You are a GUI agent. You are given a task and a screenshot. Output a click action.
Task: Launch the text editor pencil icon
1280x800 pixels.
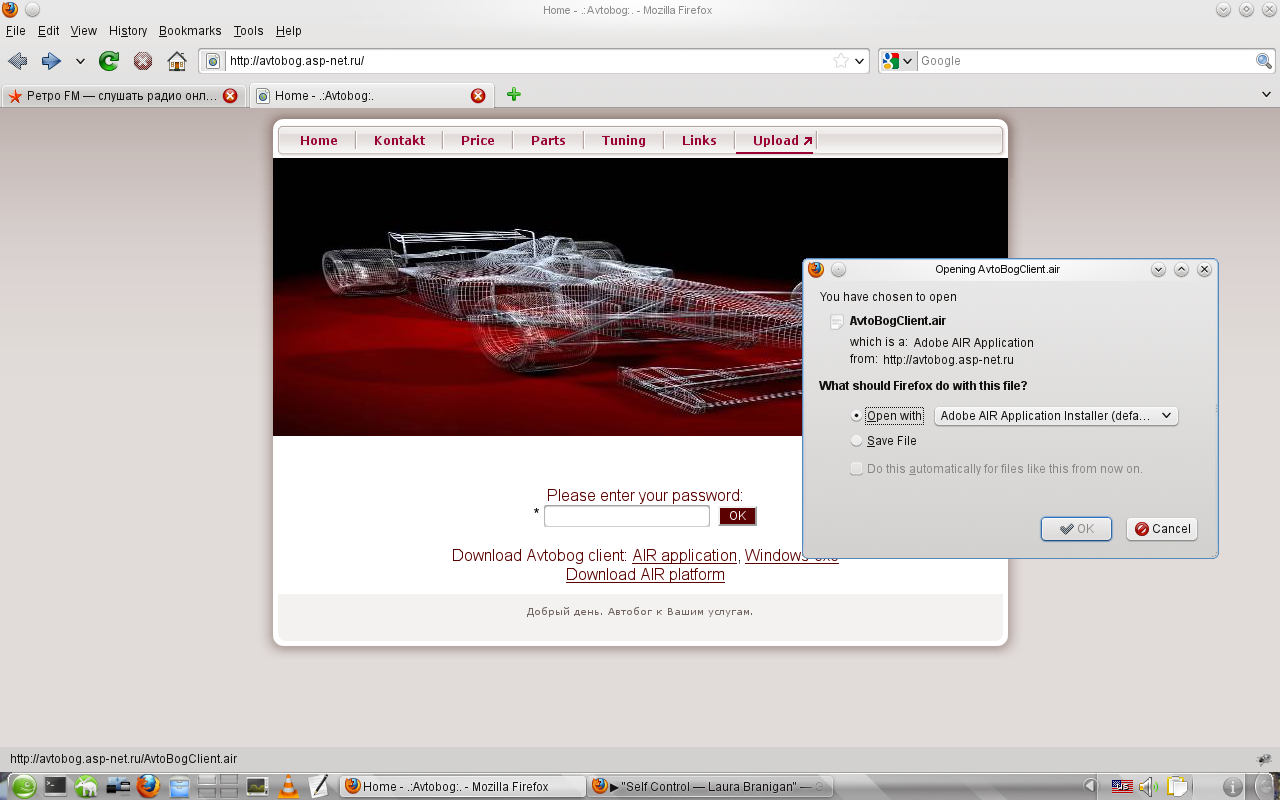318,786
